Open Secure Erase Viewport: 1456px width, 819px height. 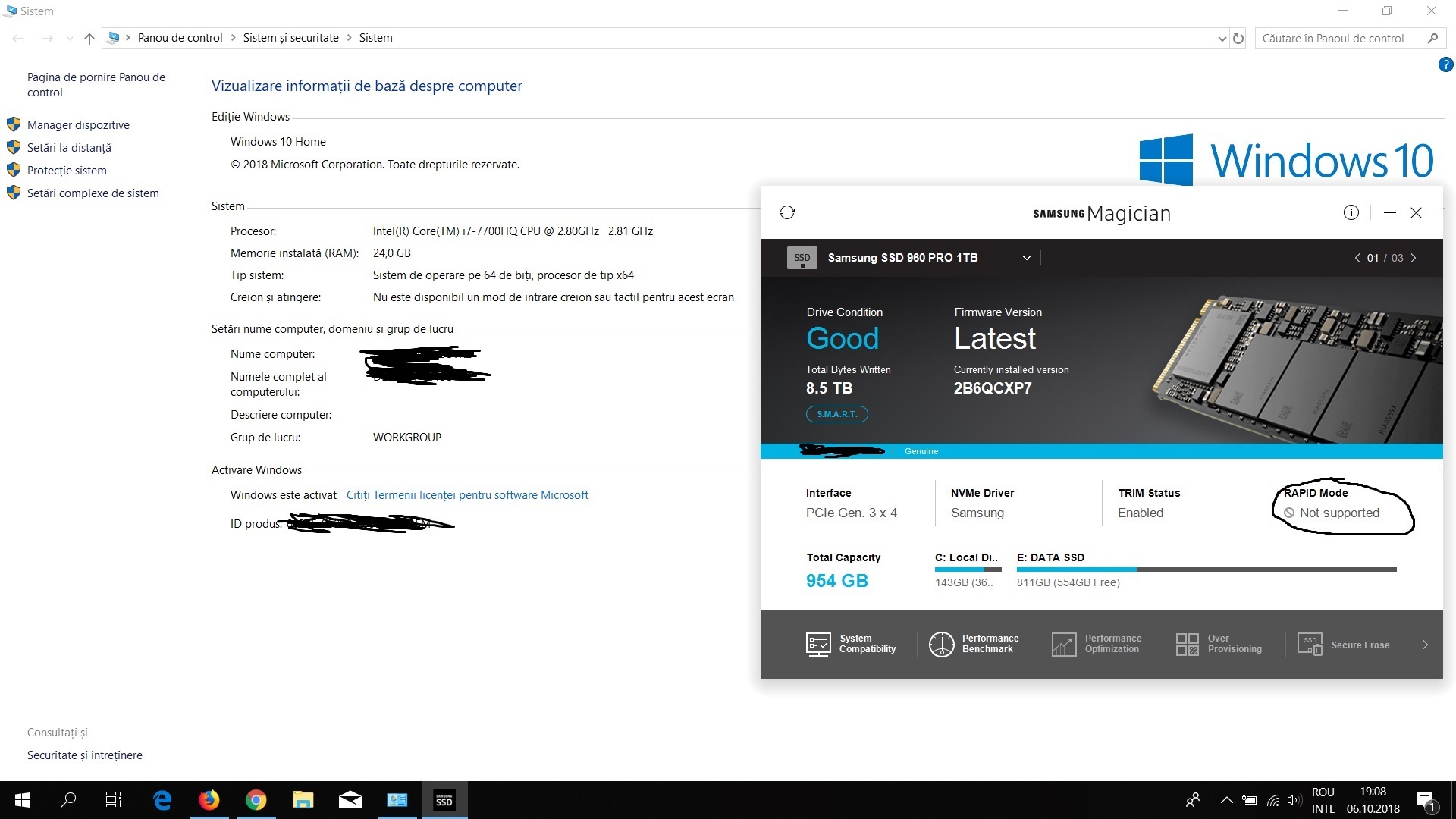(x=1343, y=645)
